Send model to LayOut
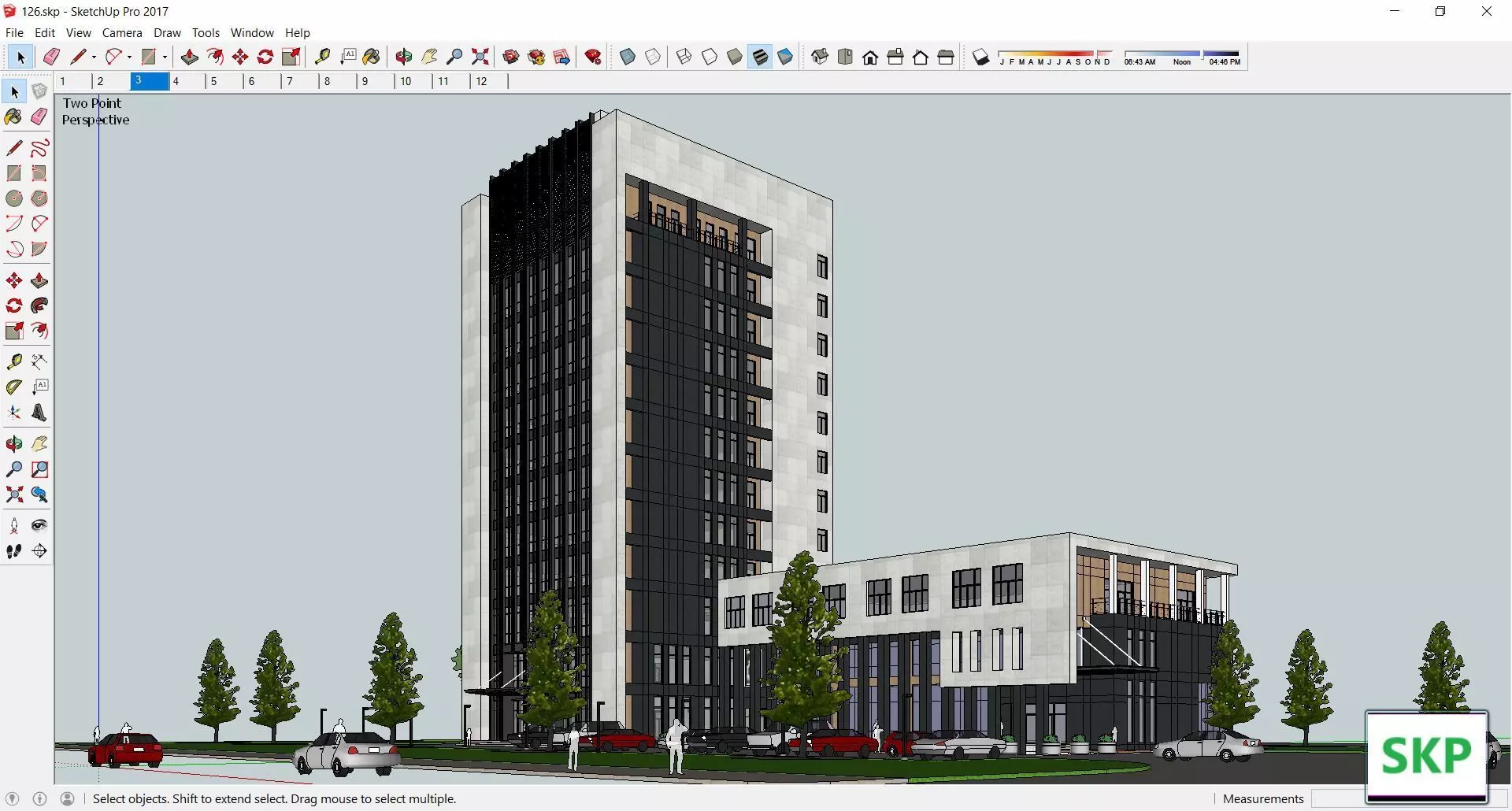1512x811 pixels. pos(561,57)
